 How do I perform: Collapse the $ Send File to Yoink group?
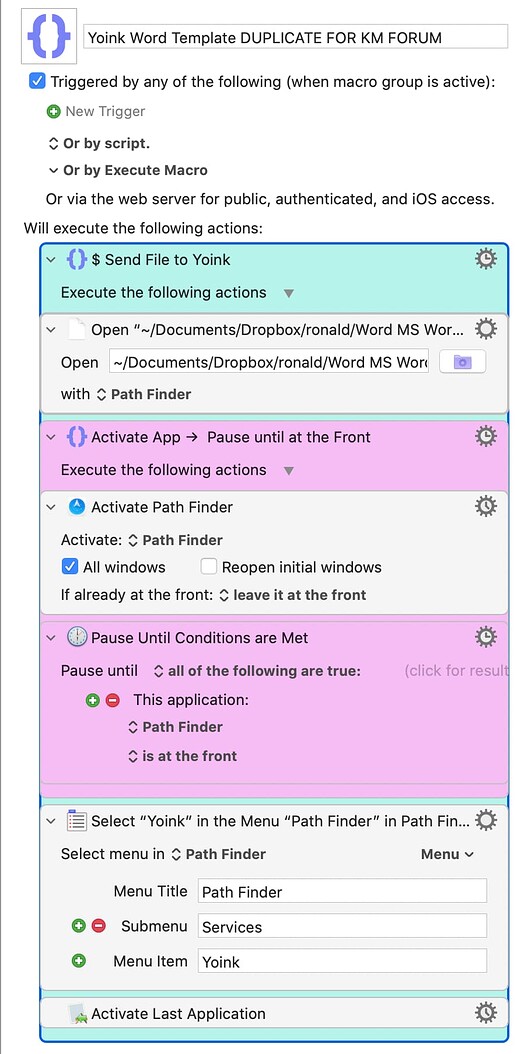51,259
